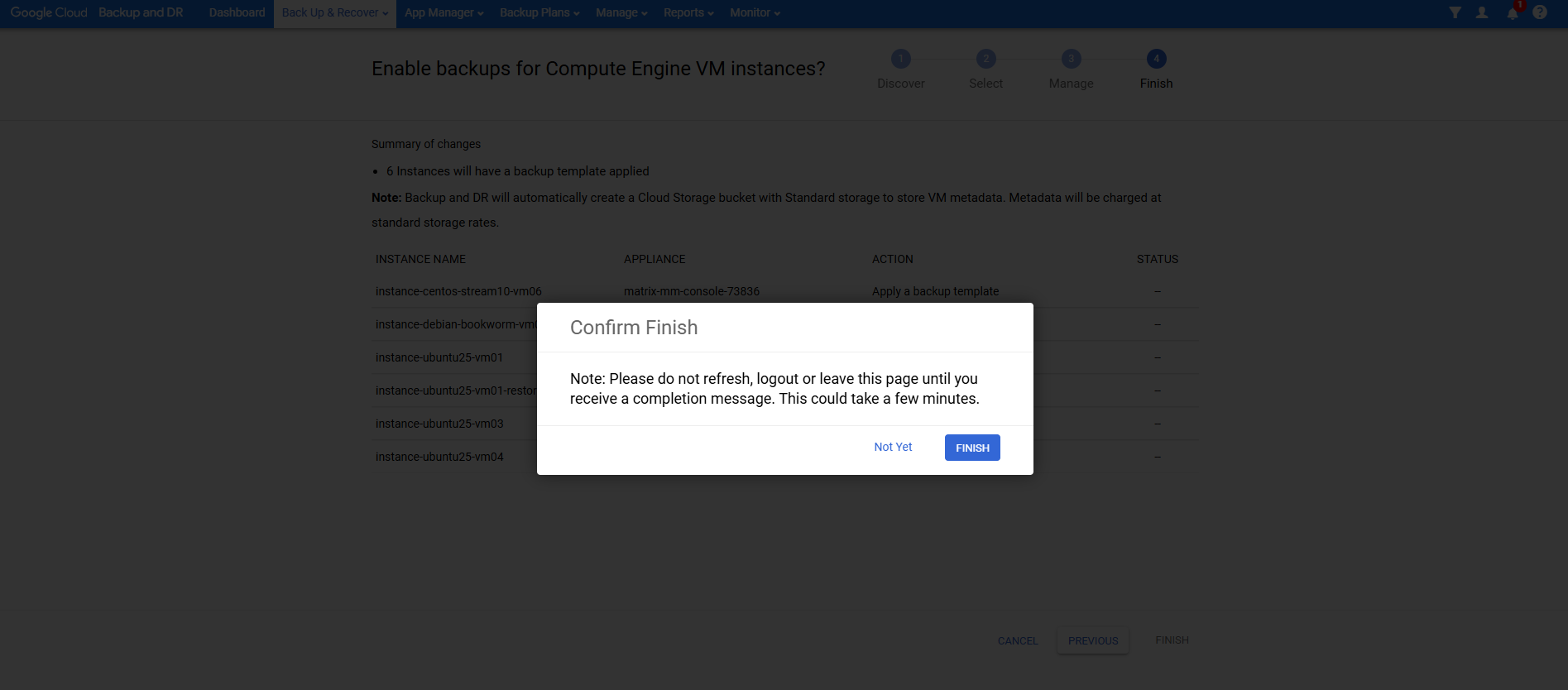Click step 4 Finish circle
The height and width of the screenshot is (690, 1568).
point(1156,59)
